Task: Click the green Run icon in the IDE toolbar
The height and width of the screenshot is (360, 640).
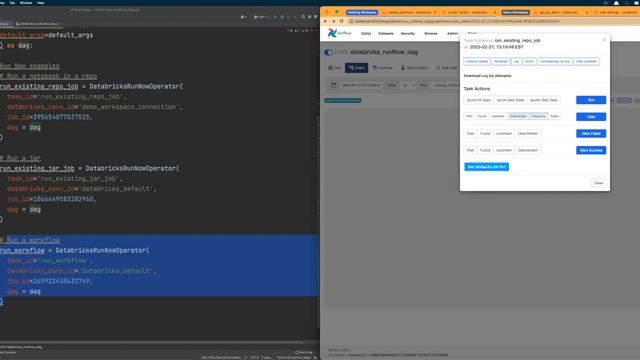Action: (x=275, y=17)
